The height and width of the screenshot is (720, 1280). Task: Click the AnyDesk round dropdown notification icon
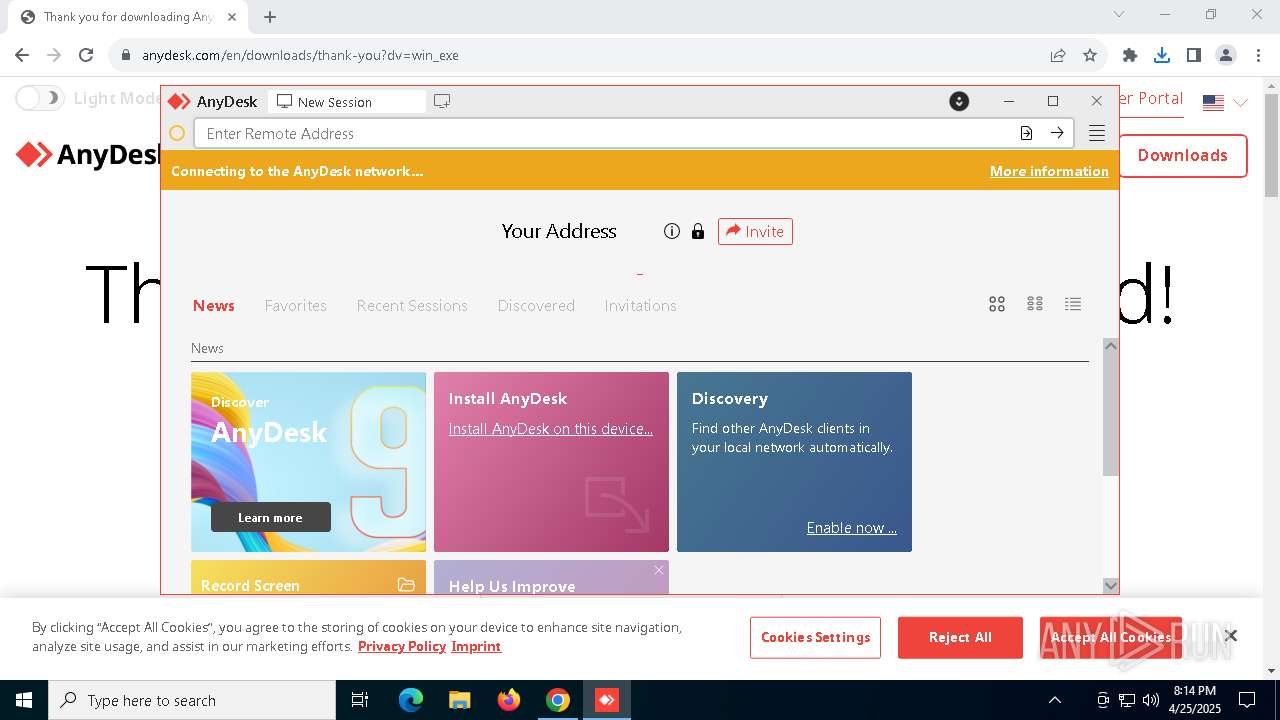click(959, 101)
